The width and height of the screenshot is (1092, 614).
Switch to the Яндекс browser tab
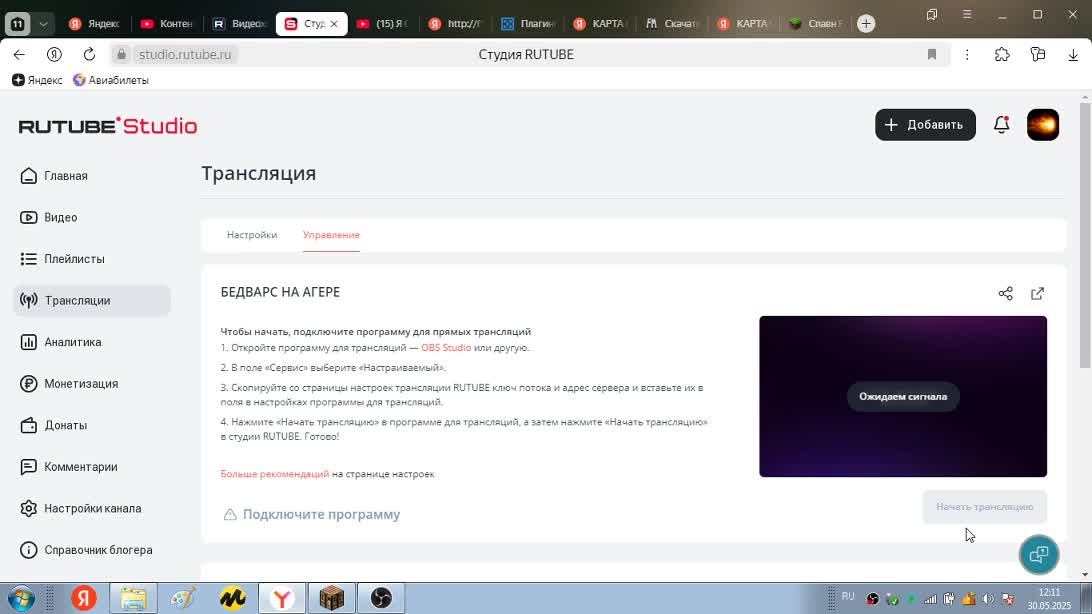94,24
